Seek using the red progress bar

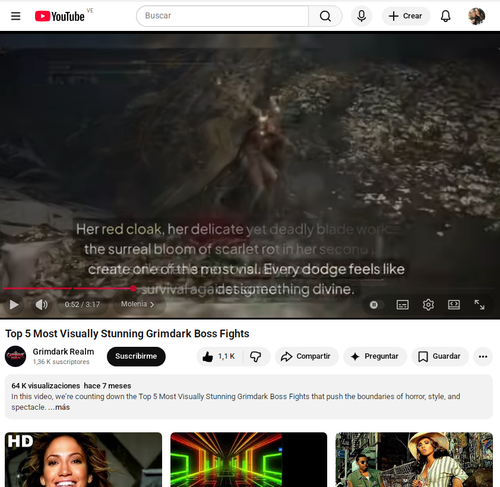click(248, 288)
